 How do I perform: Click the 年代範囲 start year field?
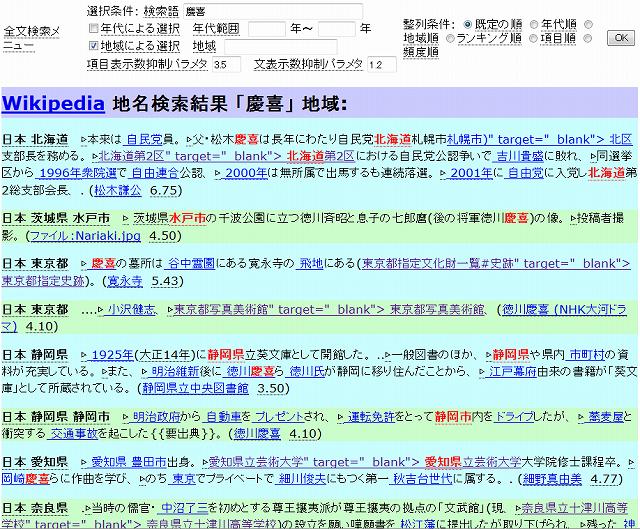(267, 29)
